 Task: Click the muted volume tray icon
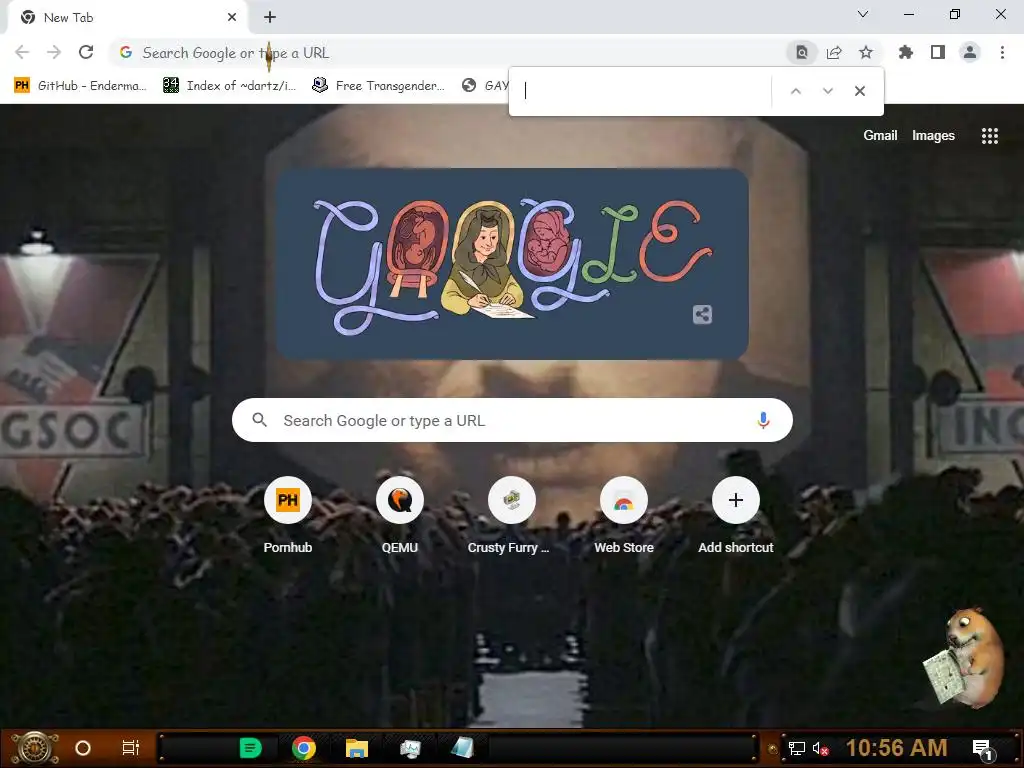(x=820, y=749)
